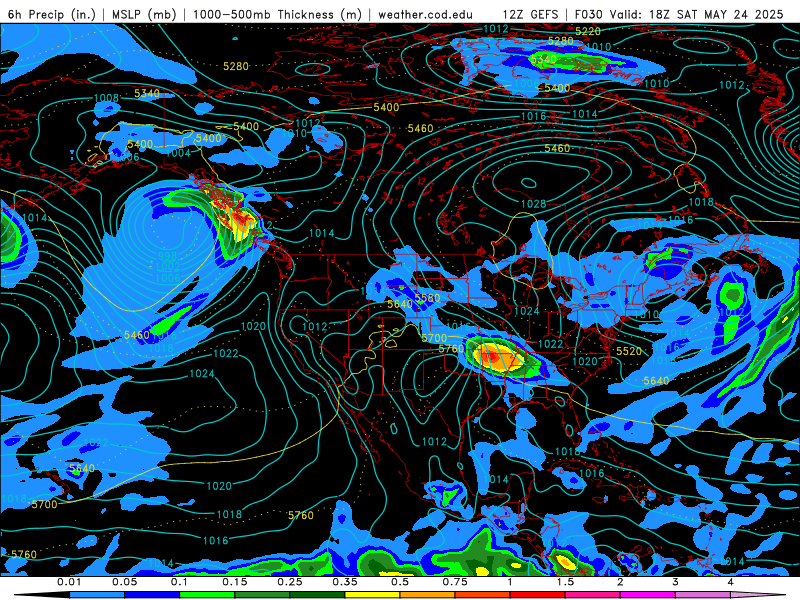Pick the medium green 0.15–0.25 legend swatch
The width and height of the screenshot is (800, 600).
tap(262, 595)
